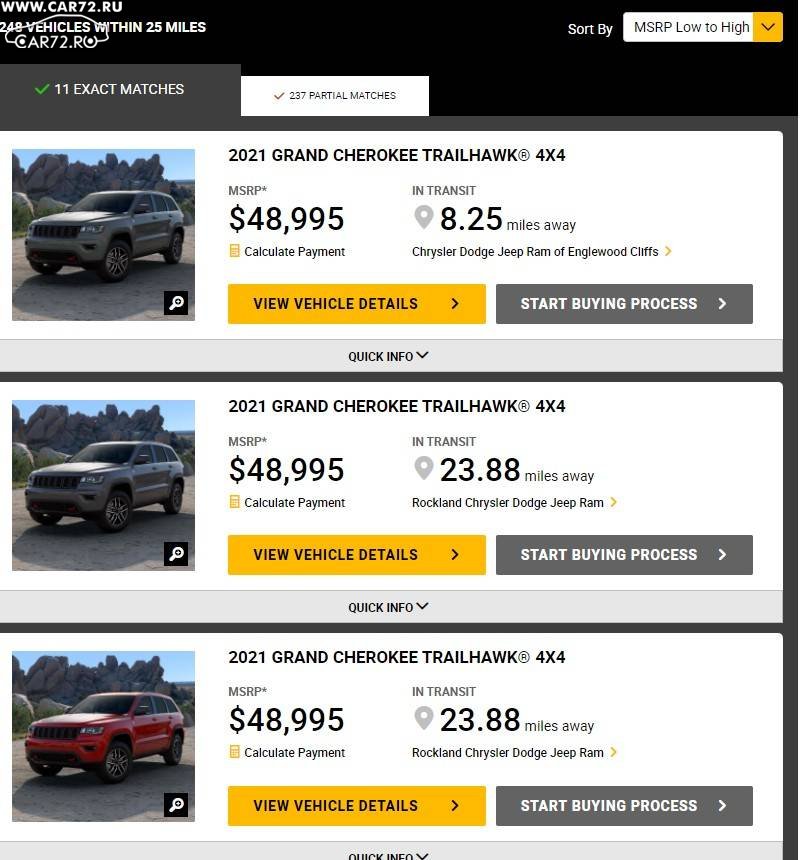Click chevron after Englewood Cliffs dealer name
Image resolution: width=805 pixels, height=860 pixels.
tap(668, 251)
